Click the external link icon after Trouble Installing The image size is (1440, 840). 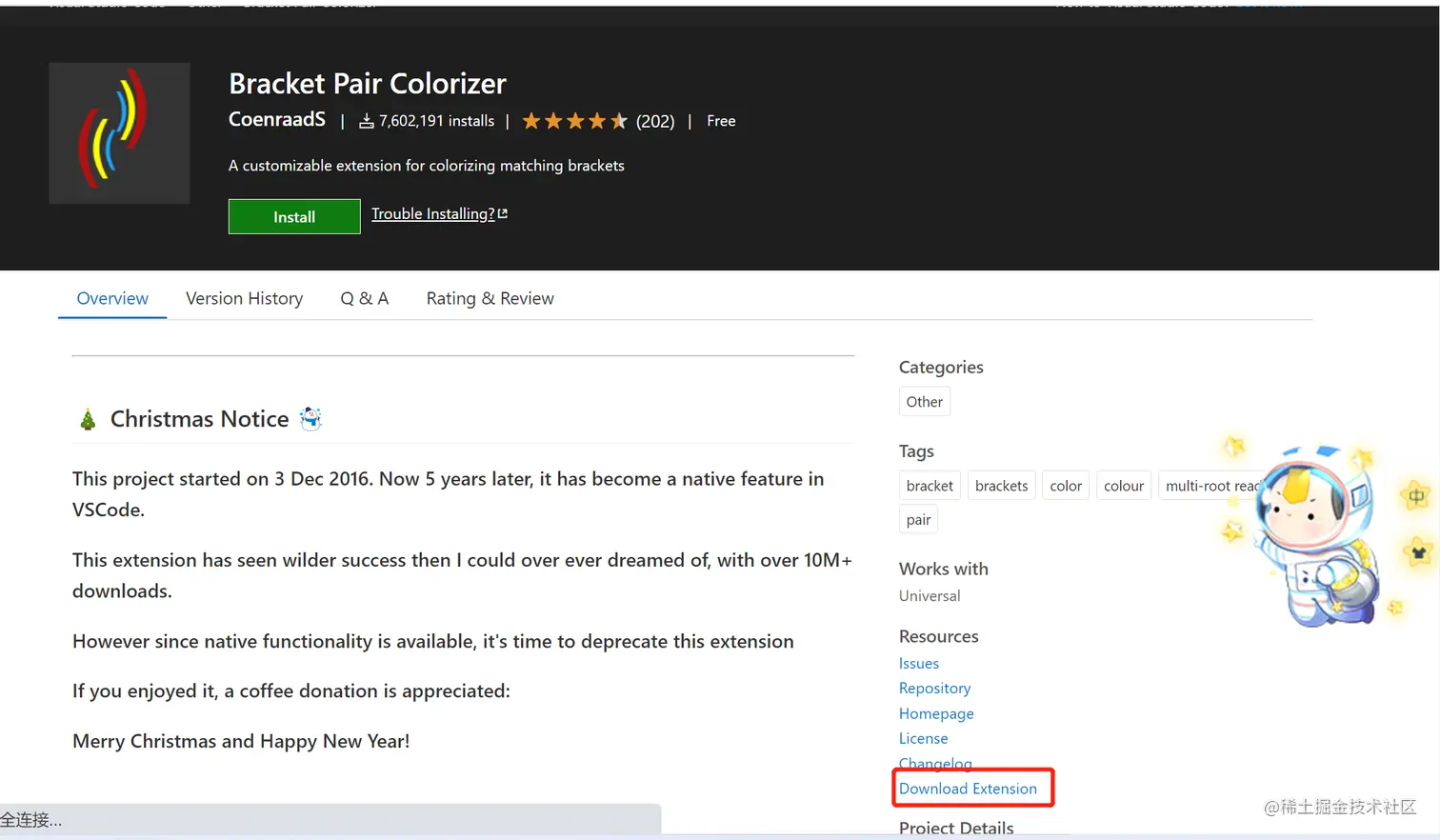[x=503, y=213]
